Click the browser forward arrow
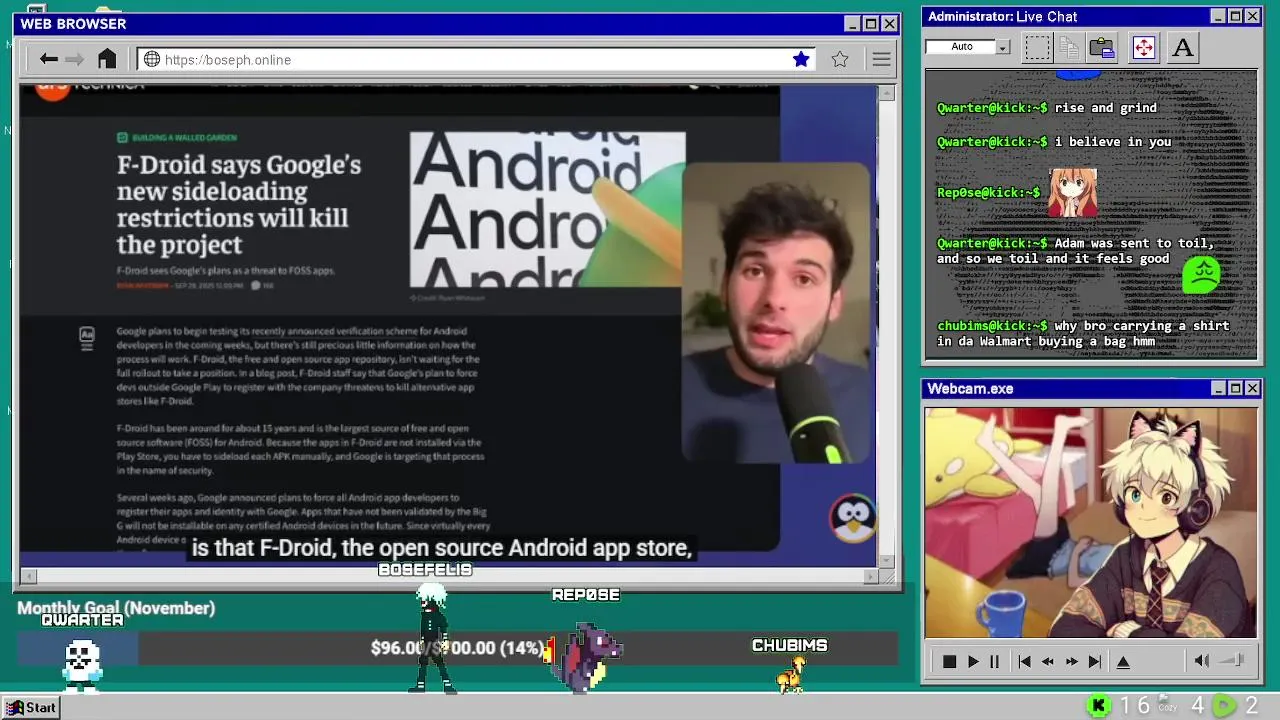 [74, 59]
